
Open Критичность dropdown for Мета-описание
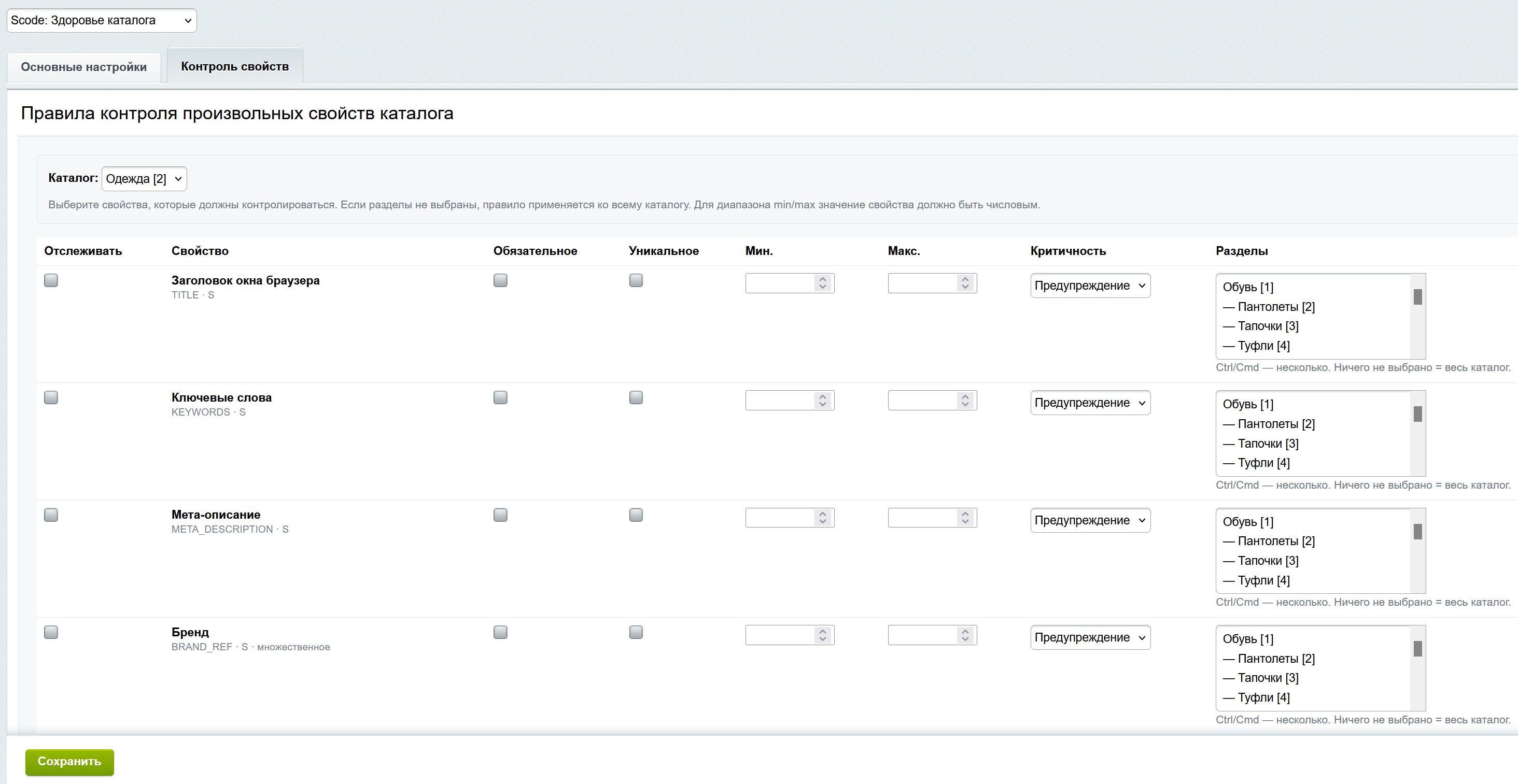point(1090,520)
